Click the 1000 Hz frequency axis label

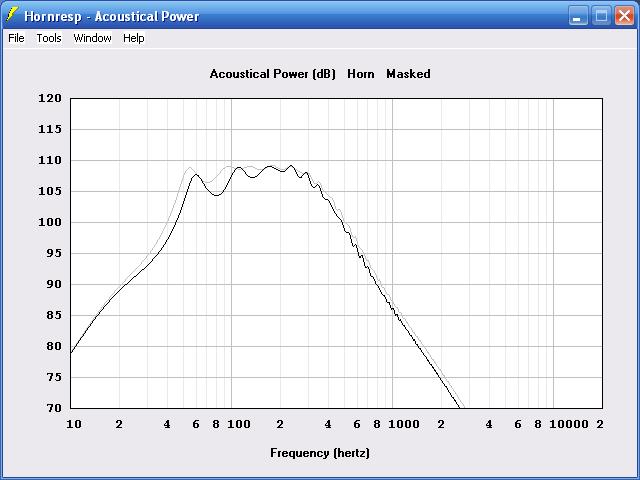(x=404, y=424)
